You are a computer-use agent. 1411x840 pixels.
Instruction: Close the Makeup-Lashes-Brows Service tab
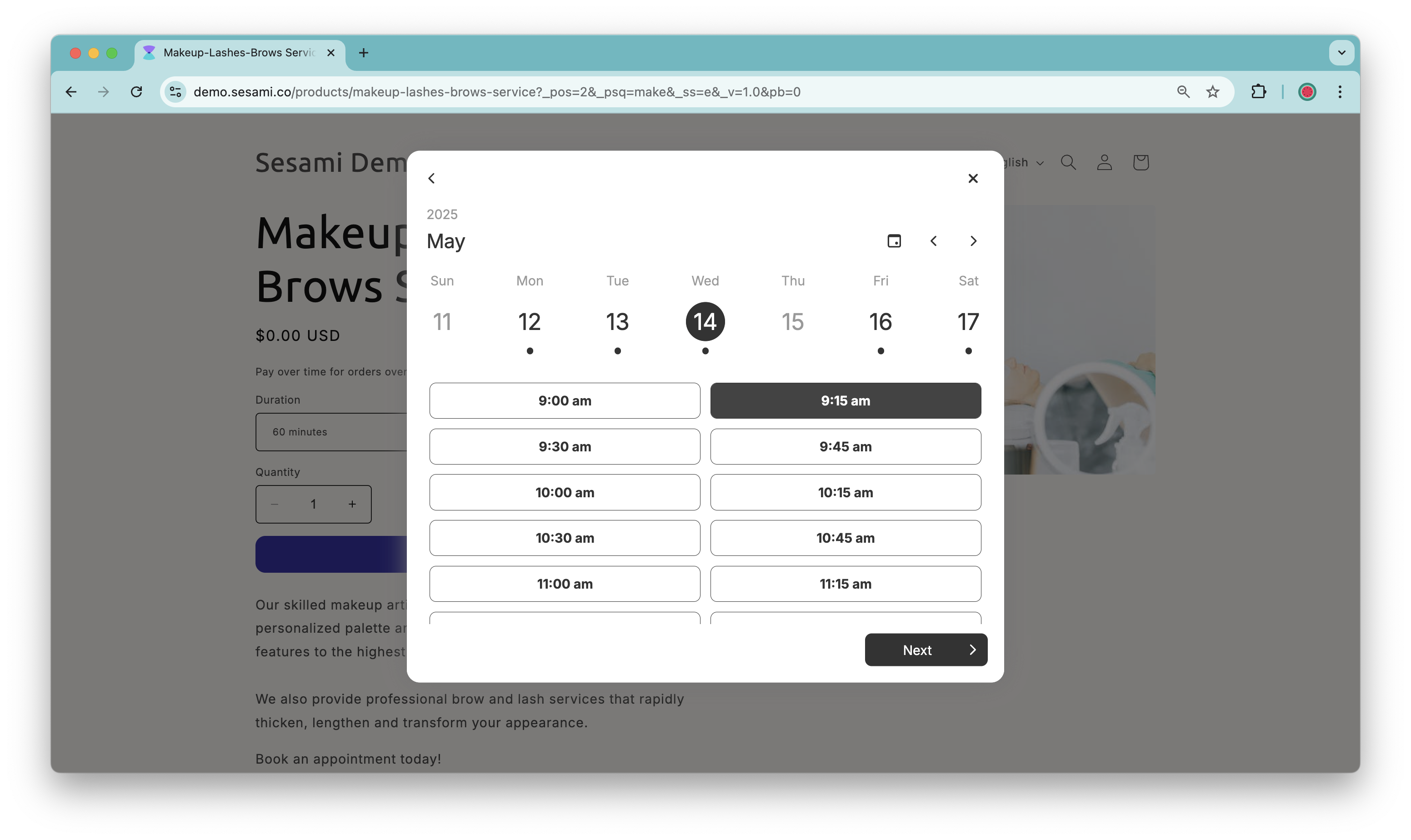pos(331,53)
